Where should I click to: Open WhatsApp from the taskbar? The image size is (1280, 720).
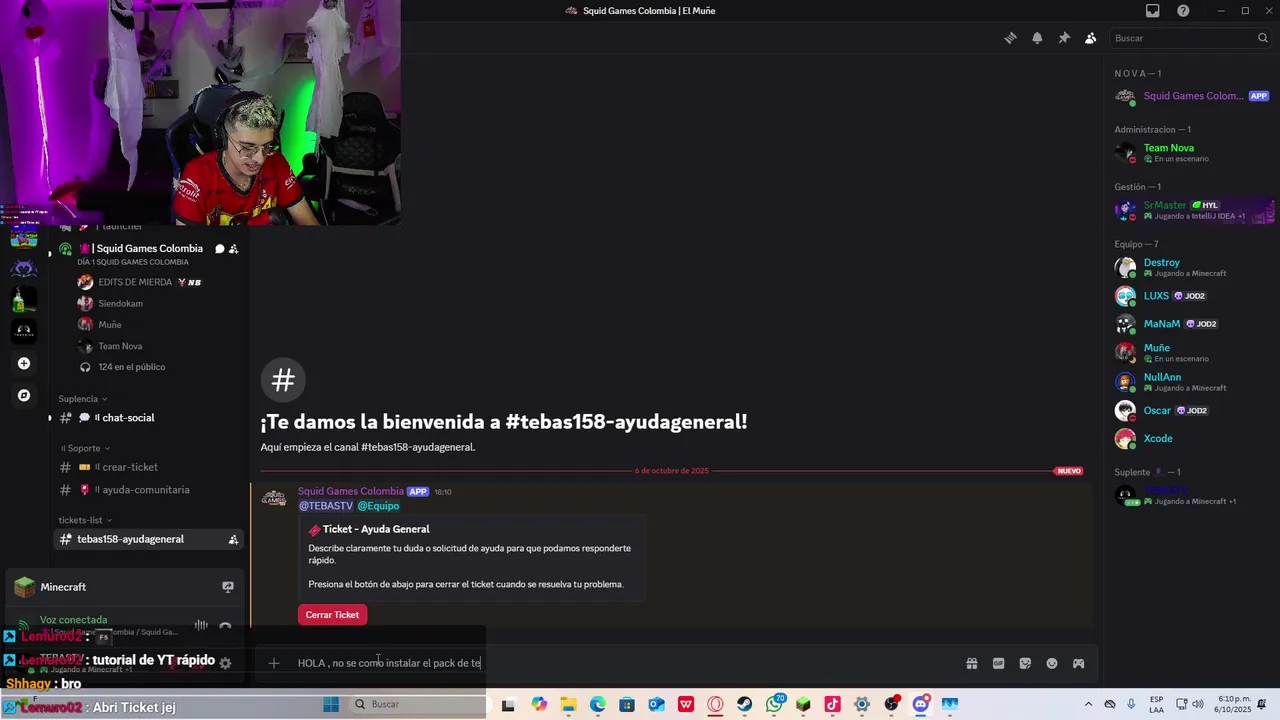coord(775,704)
